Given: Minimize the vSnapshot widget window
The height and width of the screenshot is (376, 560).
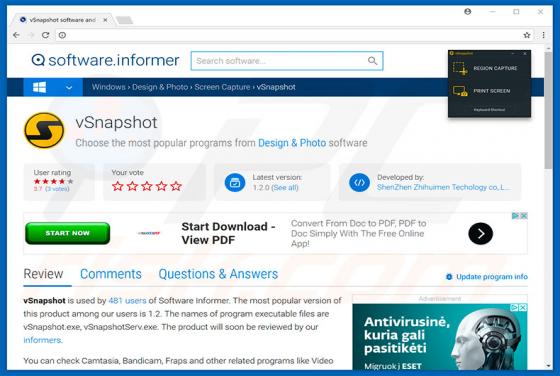Looking at the screenshot, I should pyautogui.click(x=513, y=54).
